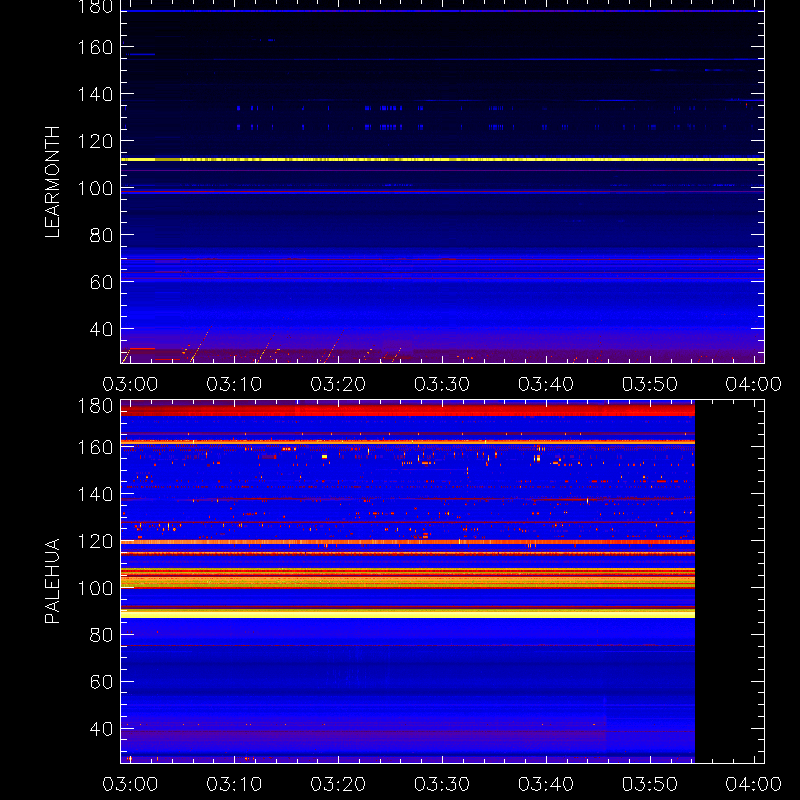
Task: Select the 120 tick label on Learmonth axis
Action: coord(95,141)
